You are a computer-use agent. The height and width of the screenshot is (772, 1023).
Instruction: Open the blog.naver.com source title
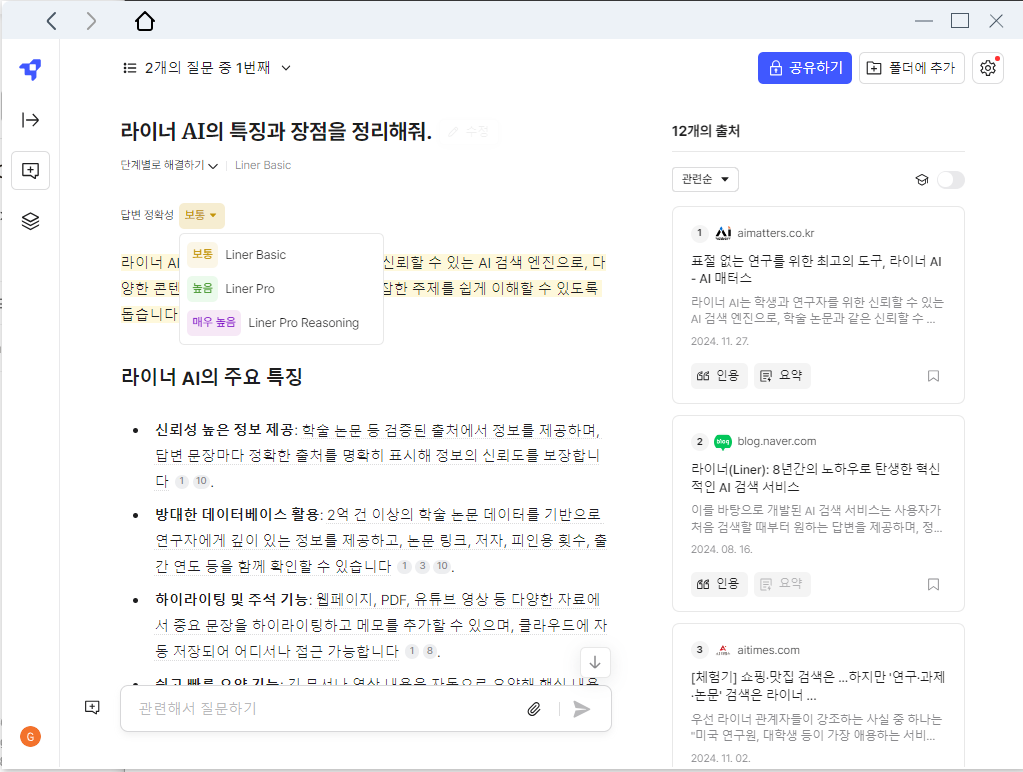[x=816, y=478]
